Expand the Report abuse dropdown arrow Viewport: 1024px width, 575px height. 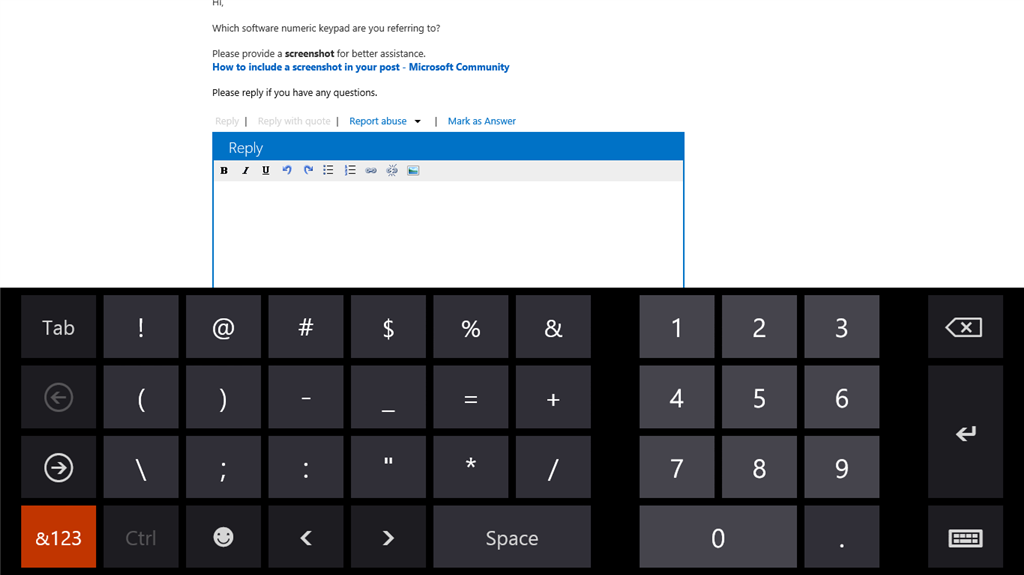(417, 122)
